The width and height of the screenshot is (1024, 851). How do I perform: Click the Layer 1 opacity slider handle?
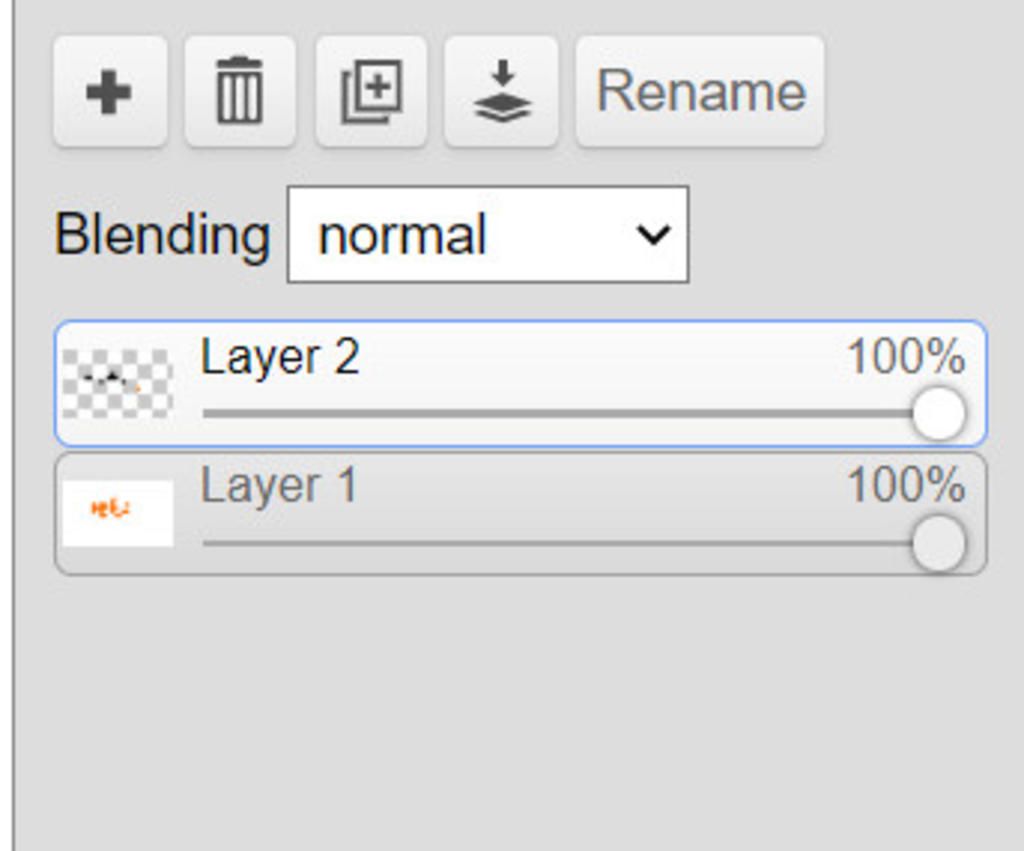point(938,543)
